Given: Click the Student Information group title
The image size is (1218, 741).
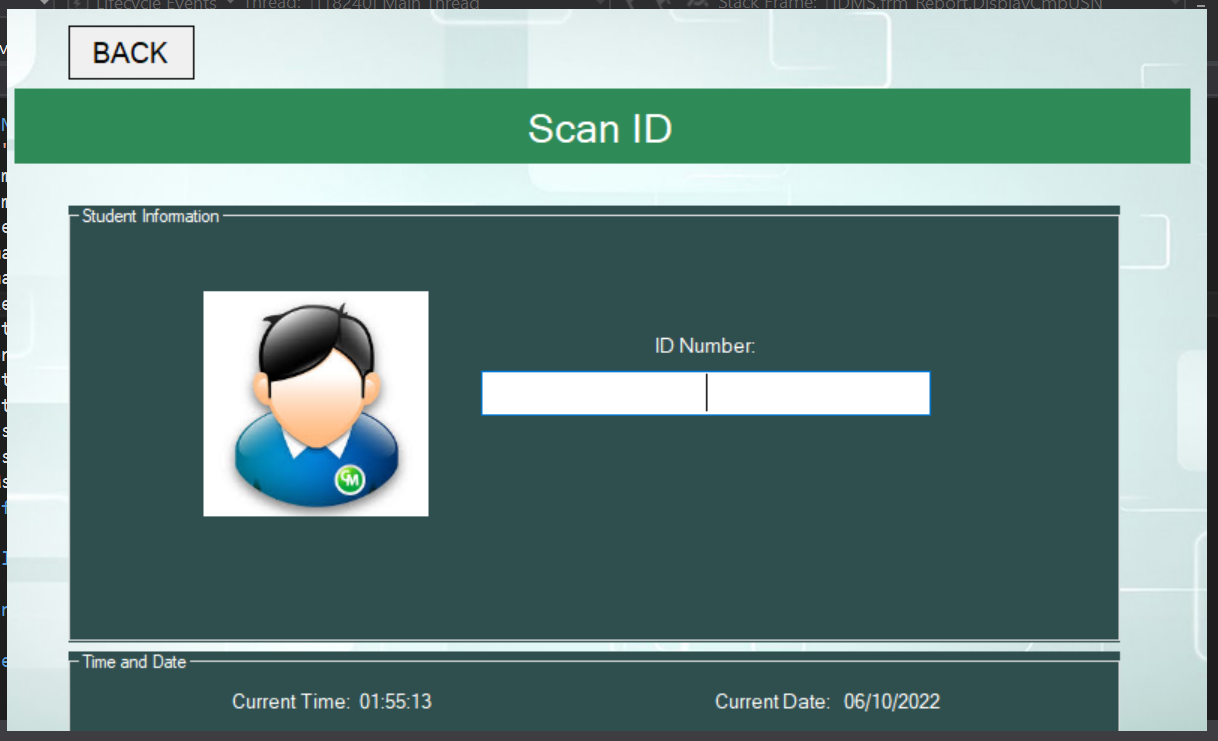Looking at the screenshot, I should coord(150,216).
